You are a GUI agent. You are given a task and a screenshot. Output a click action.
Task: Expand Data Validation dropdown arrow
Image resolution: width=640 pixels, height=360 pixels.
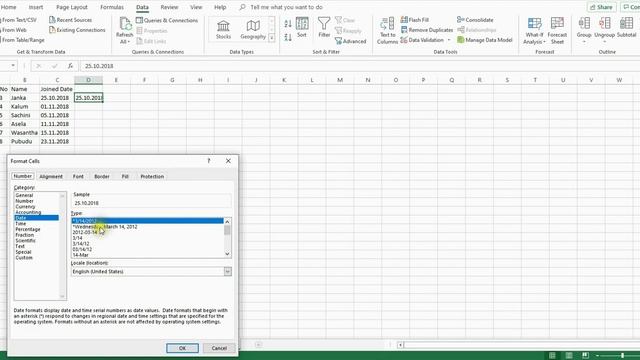click(449, 40)
